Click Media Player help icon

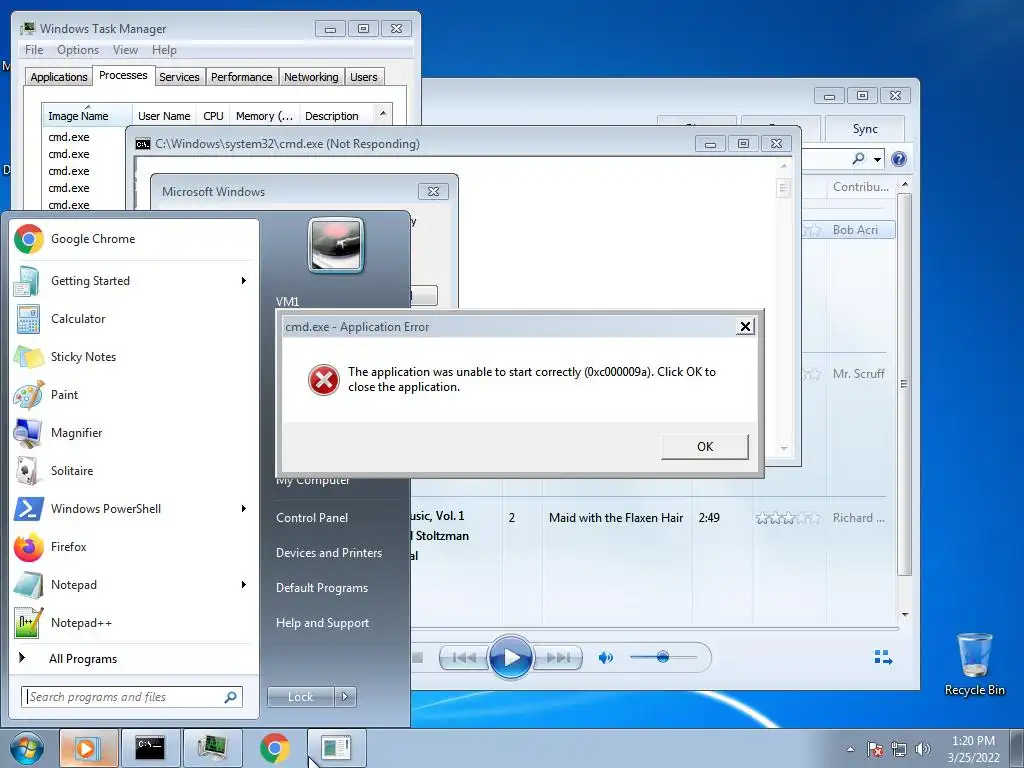click(x=899, y=159)
